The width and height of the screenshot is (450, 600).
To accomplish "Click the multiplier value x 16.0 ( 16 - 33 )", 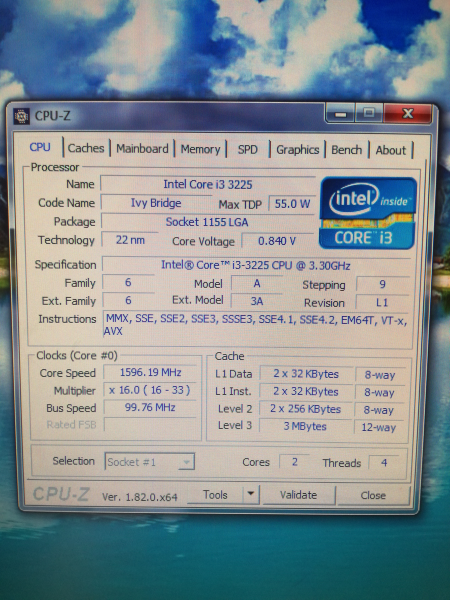I will 150,390.
